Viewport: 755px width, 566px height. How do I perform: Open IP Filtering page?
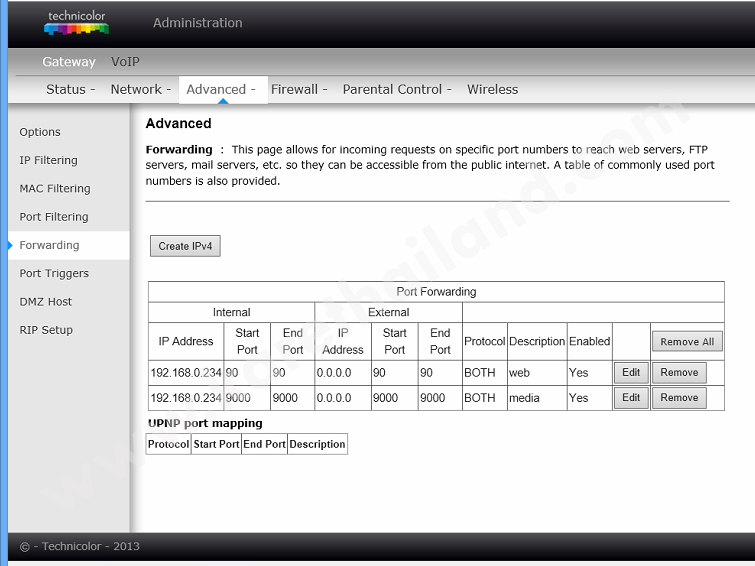(x=48, y=160)
